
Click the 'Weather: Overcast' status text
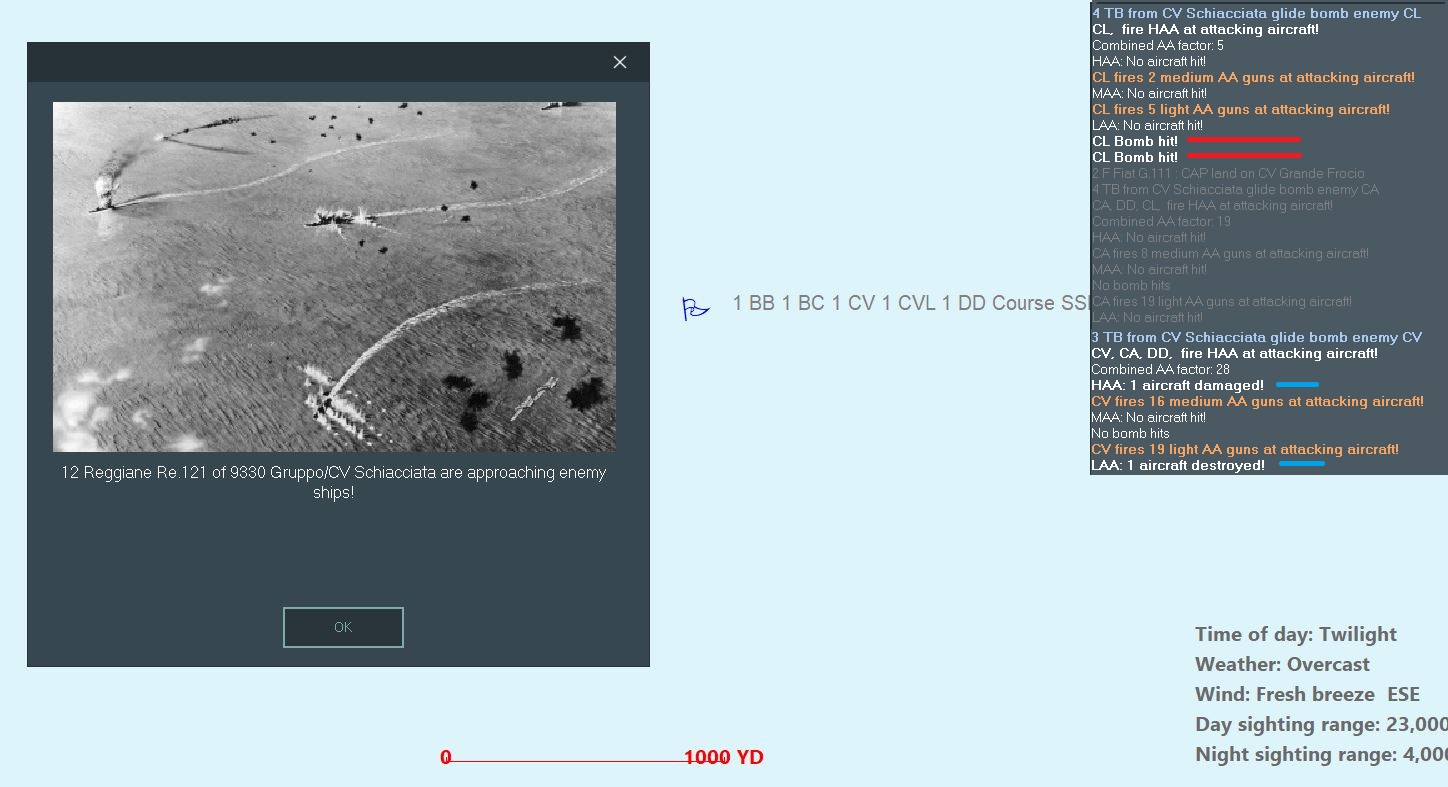[1282, 664]
